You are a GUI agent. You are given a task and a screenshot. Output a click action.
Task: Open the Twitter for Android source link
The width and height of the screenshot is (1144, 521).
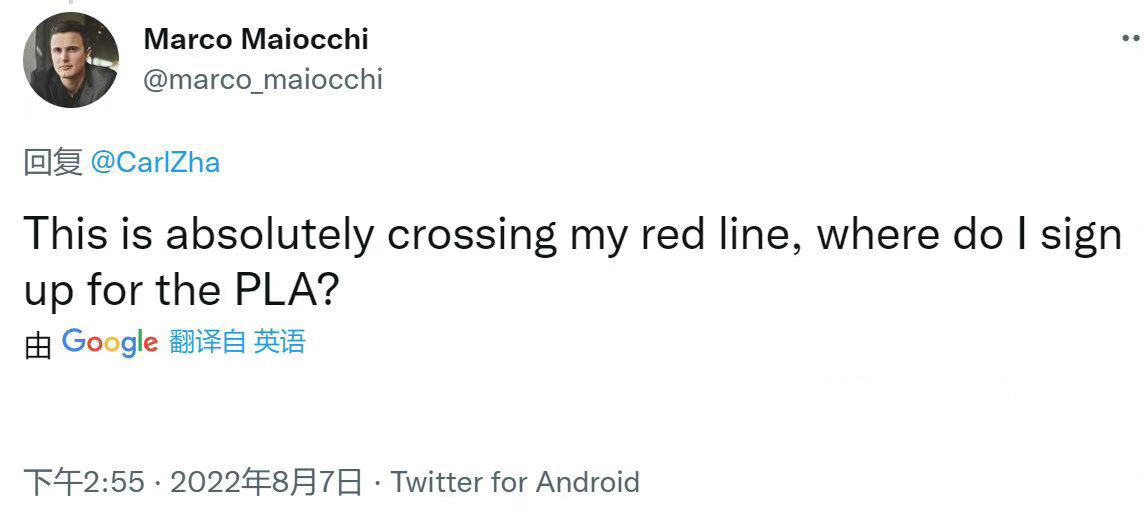tap(515, 483)
